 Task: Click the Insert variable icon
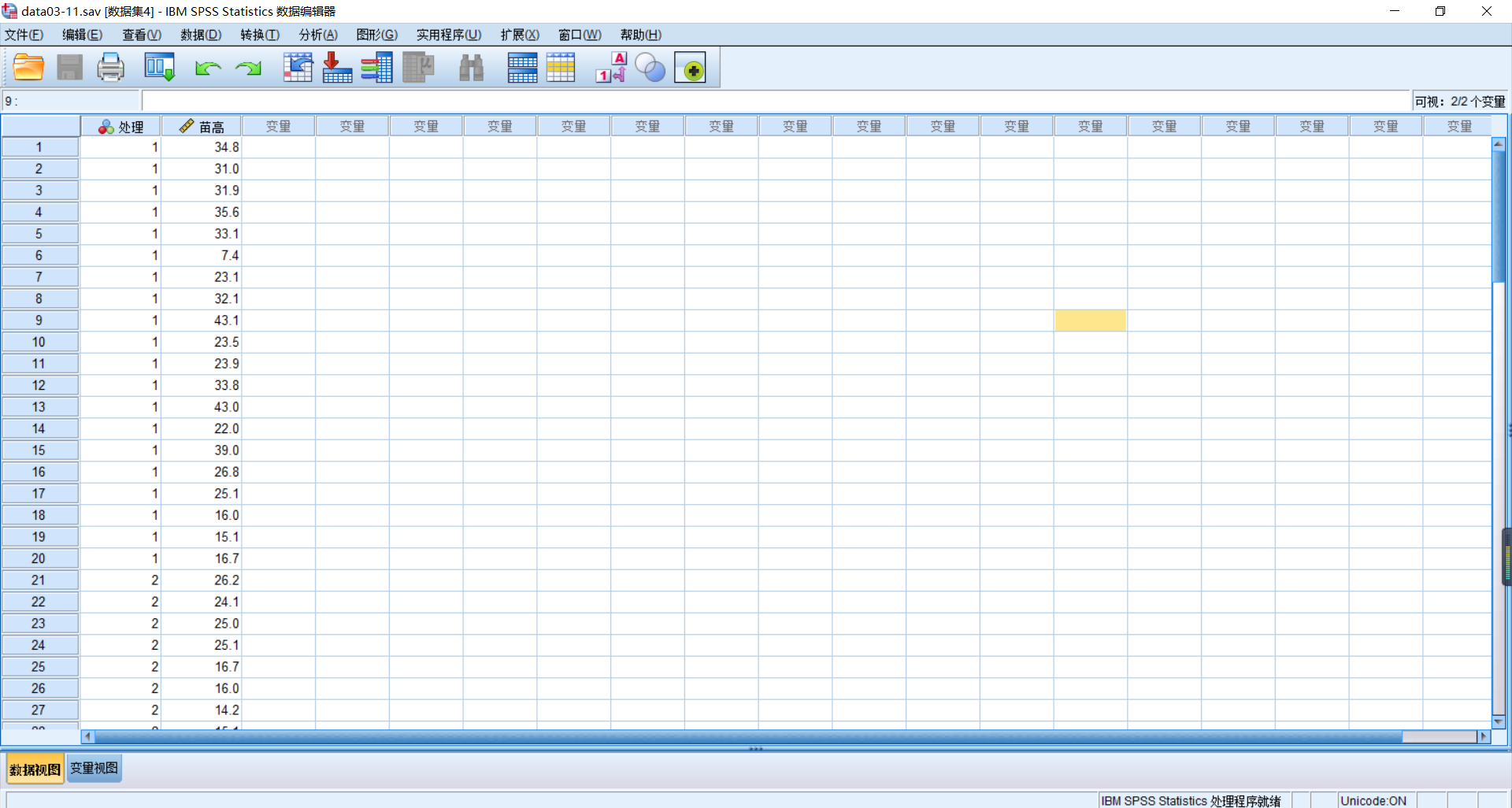(561, 68)
